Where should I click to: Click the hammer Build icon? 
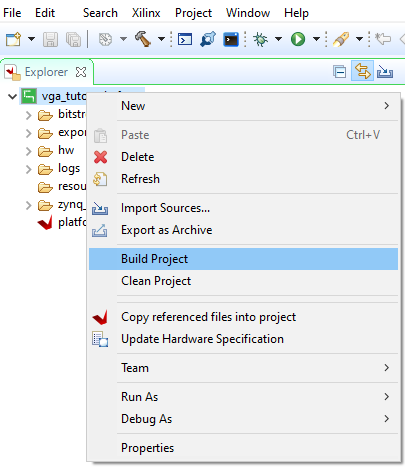[x=143, y=39]
